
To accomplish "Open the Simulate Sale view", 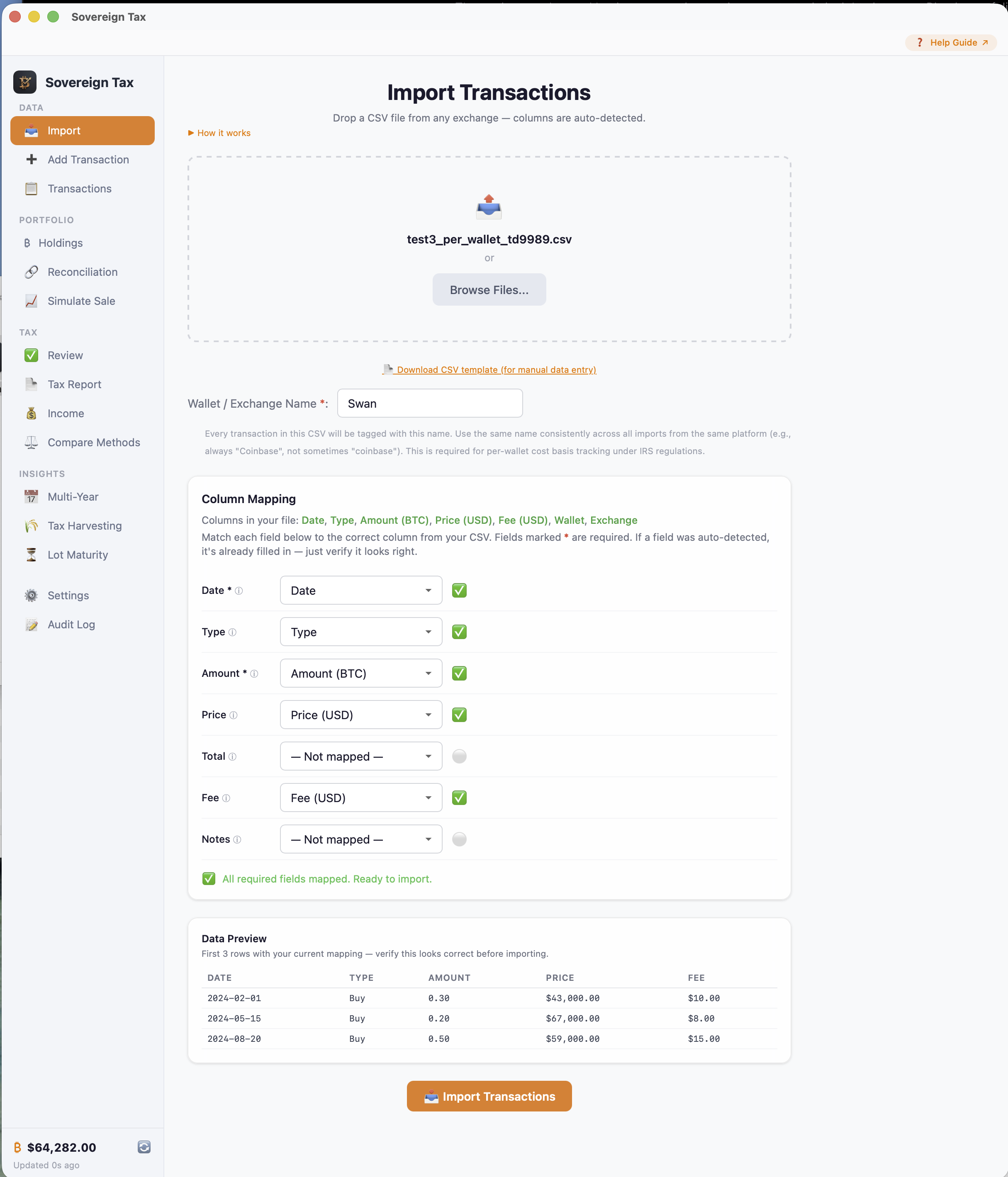I will (x=81, y=301).
